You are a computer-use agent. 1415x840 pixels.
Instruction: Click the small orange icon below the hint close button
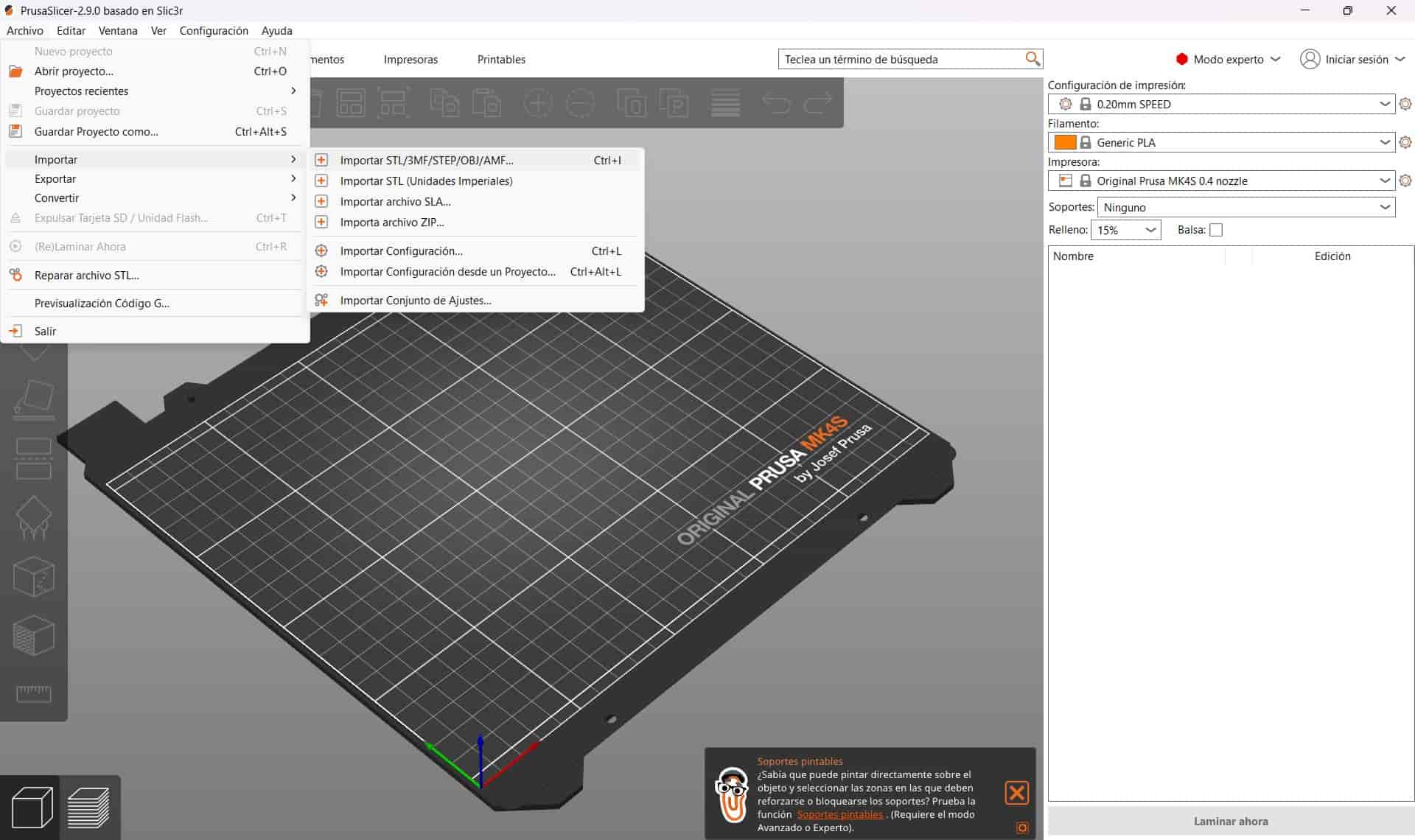point(1022,827)
